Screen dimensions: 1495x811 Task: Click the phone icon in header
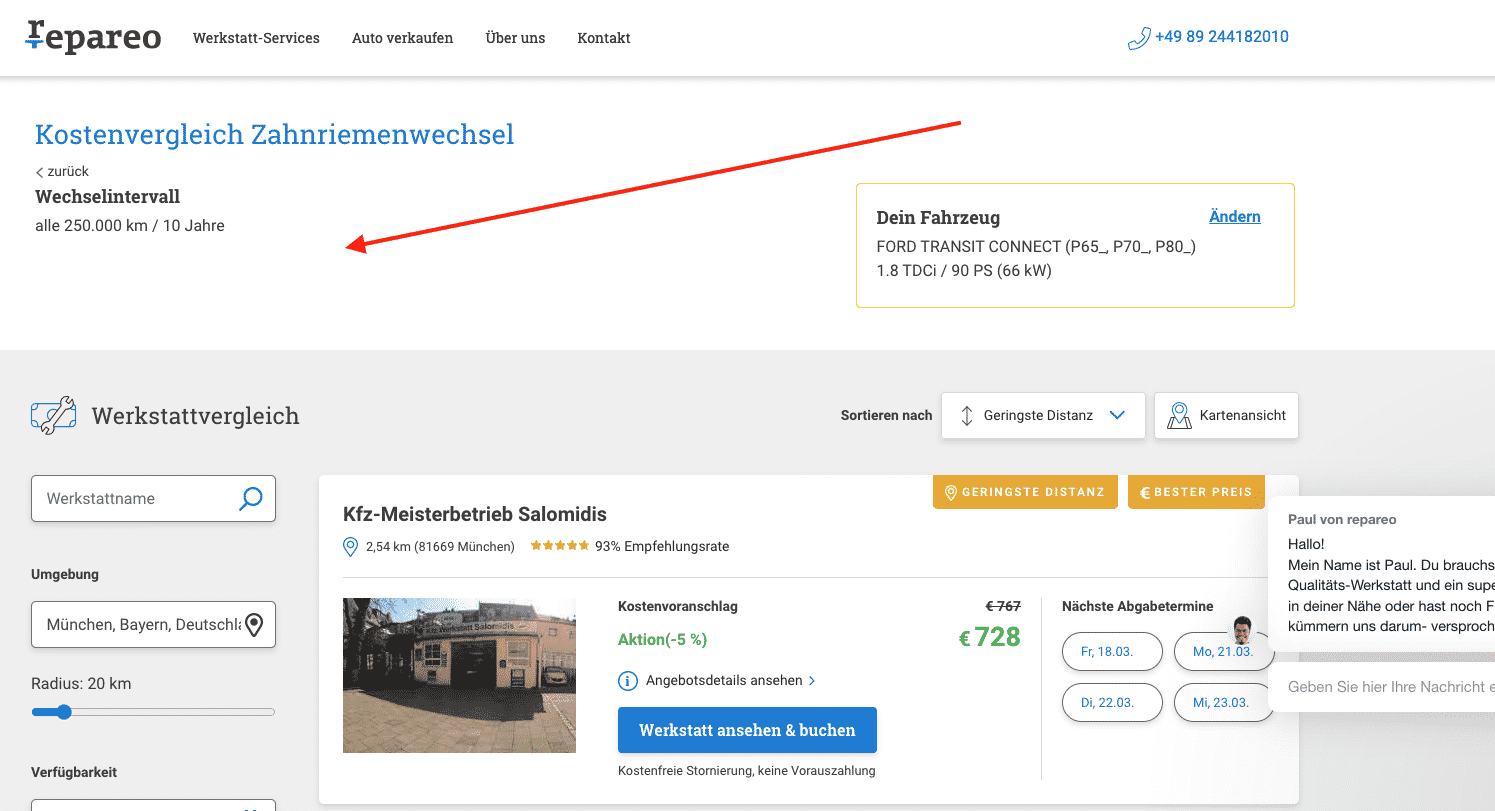[x=1138, y=38]
